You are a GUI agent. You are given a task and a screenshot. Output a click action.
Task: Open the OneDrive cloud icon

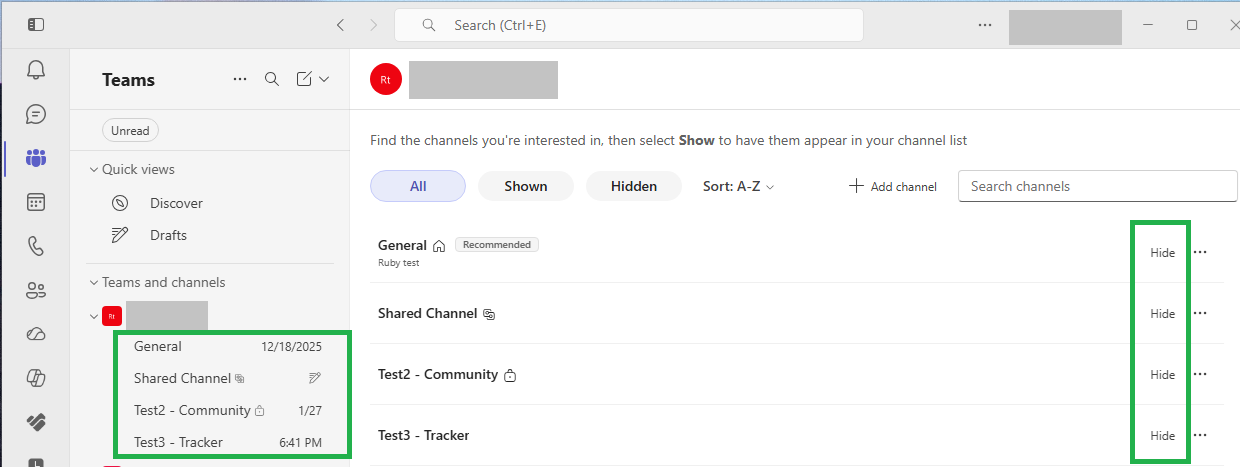tap(36, 334)
